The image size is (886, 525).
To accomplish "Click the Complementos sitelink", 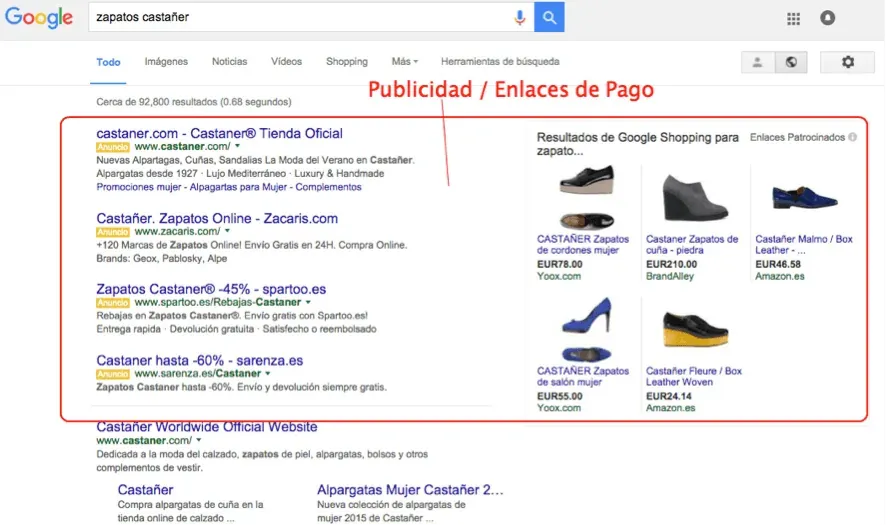I will pyautogui.click(x=328, y=187).
